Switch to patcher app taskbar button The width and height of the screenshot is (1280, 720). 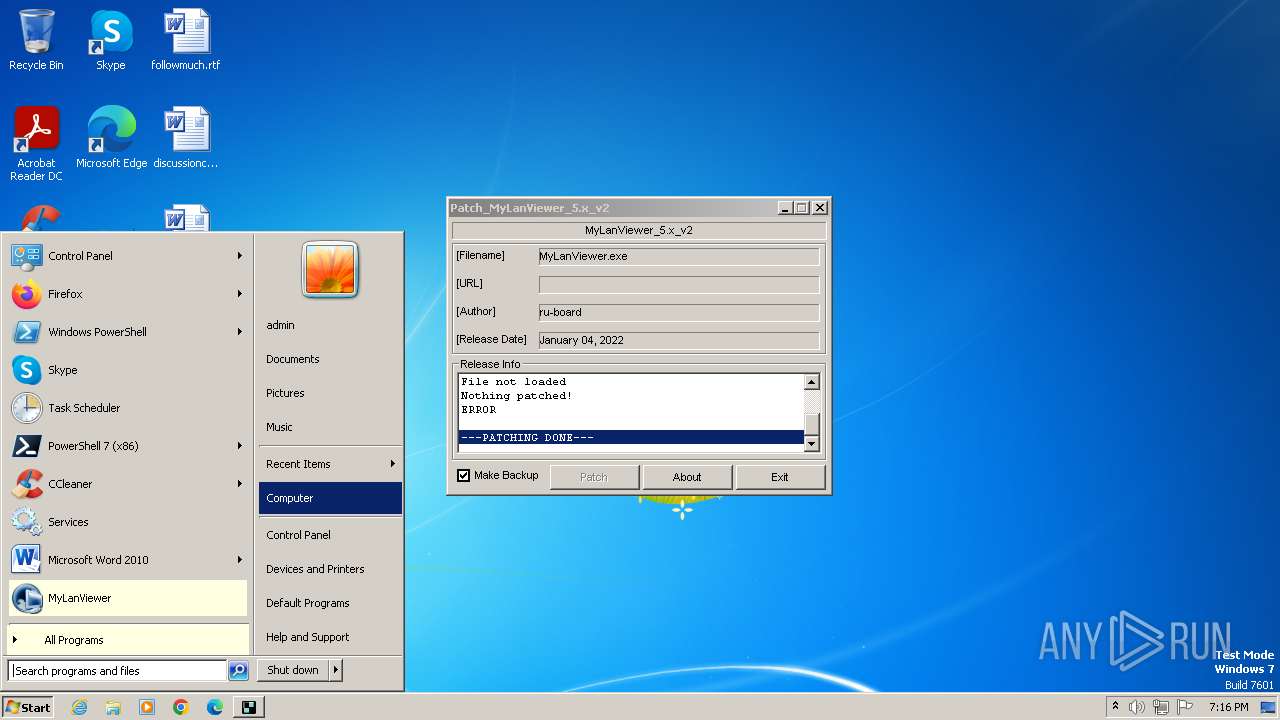point(249,707)
